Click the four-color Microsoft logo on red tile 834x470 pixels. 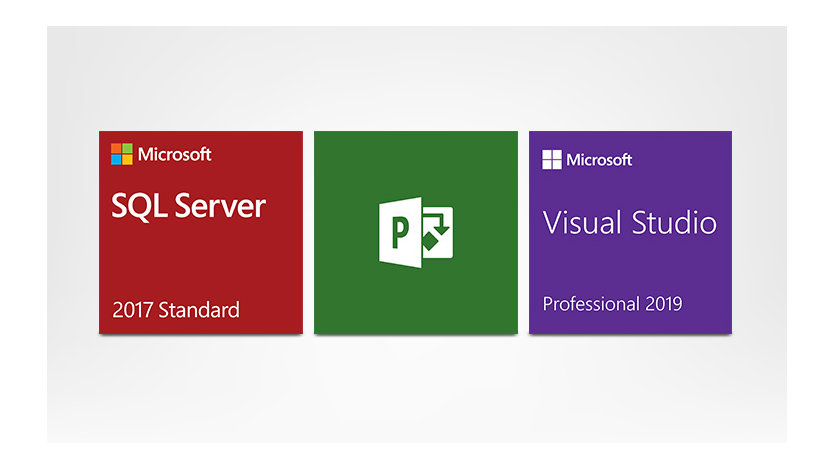(121, 154)
